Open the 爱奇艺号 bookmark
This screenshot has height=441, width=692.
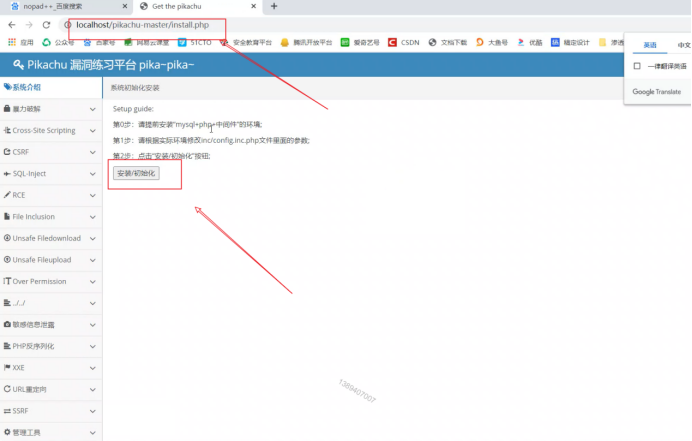point(360,42)
